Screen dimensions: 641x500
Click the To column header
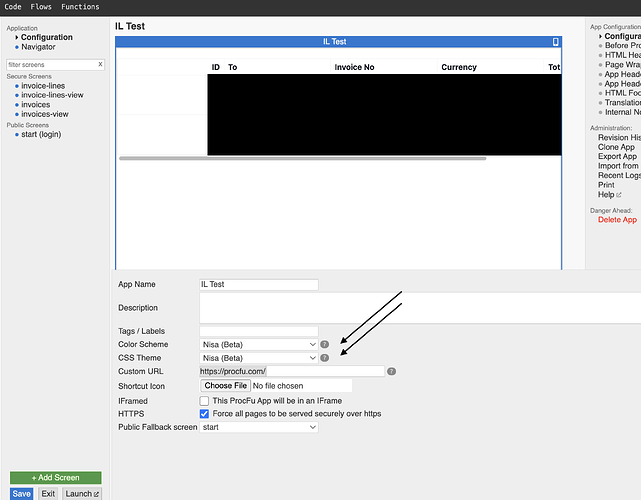[x=233, y=67]
